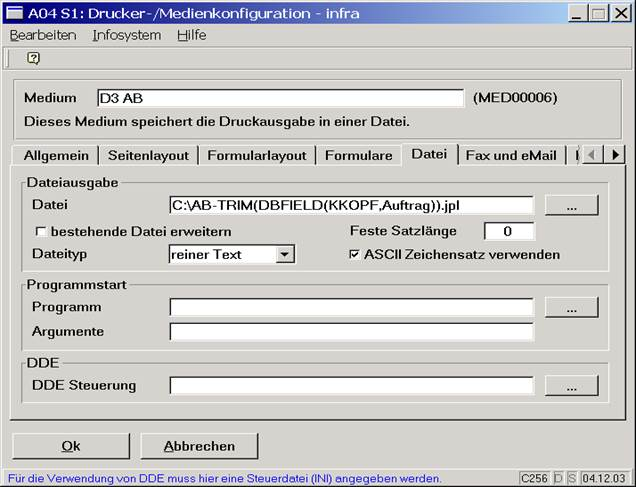The image size is (636, 487).
Task: Uncheck 'ASCII Zeichensatz verwenden' option
Action: click(355, 255)
